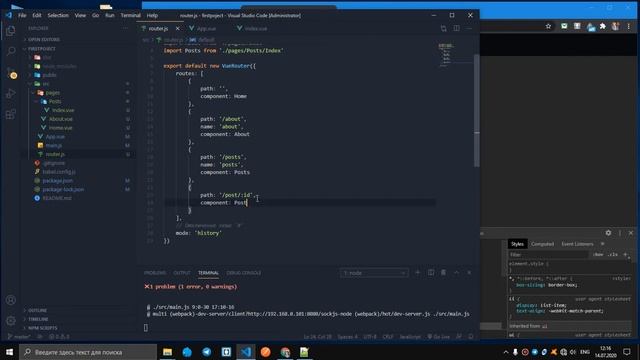Open the Accounts icon in activity bar
The width and height of the screenshot is (640, 360).
[11, 300]
